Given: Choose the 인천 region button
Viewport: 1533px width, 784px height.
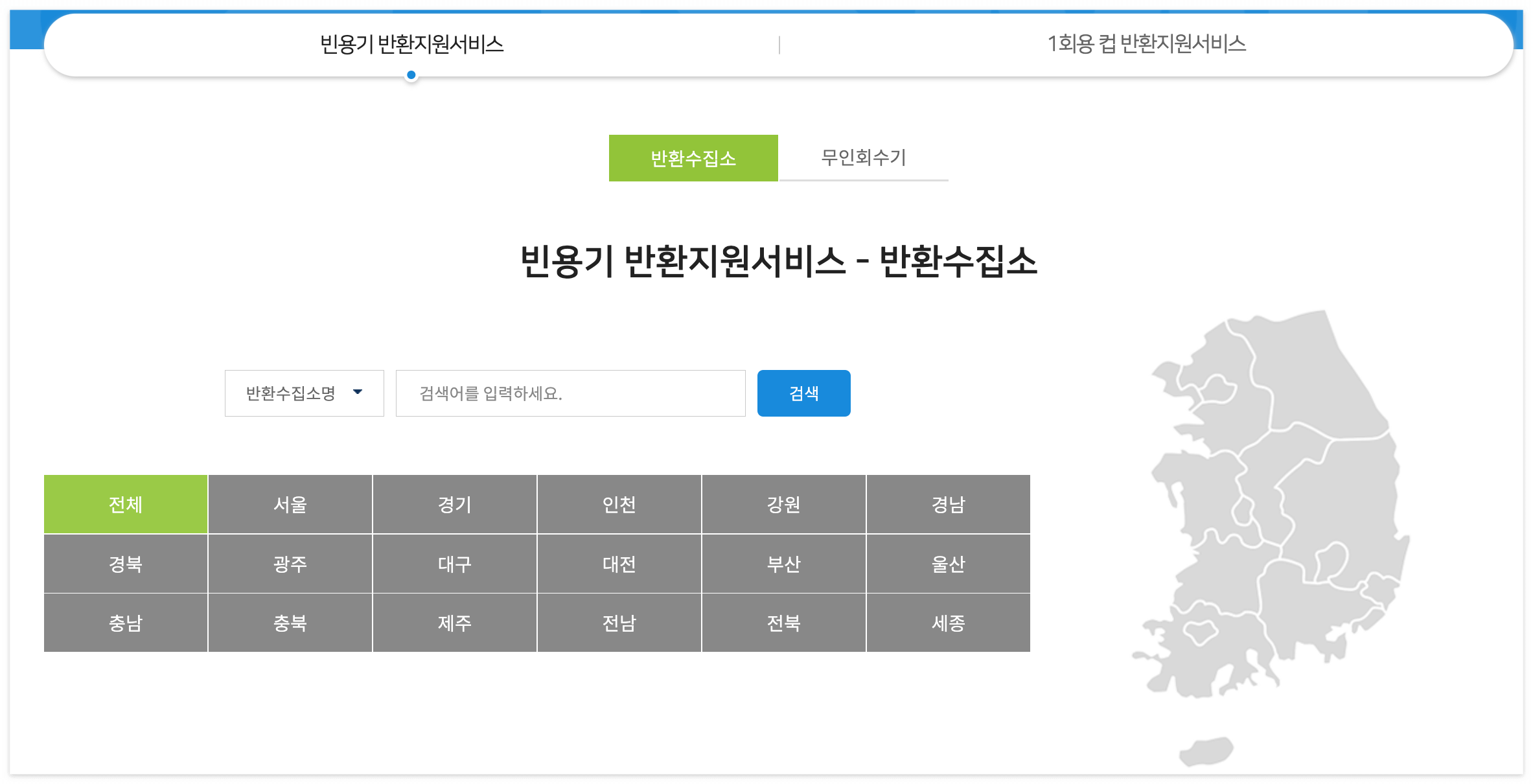Looking at the screenshot, I should 619,504.
